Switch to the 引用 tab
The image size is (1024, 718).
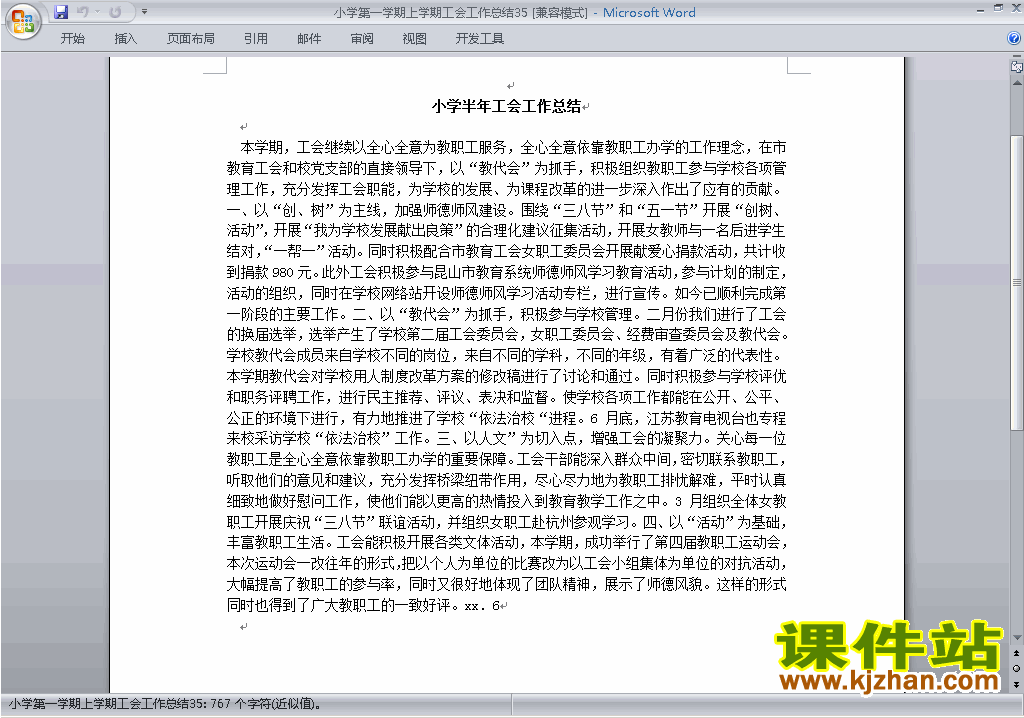256,39
